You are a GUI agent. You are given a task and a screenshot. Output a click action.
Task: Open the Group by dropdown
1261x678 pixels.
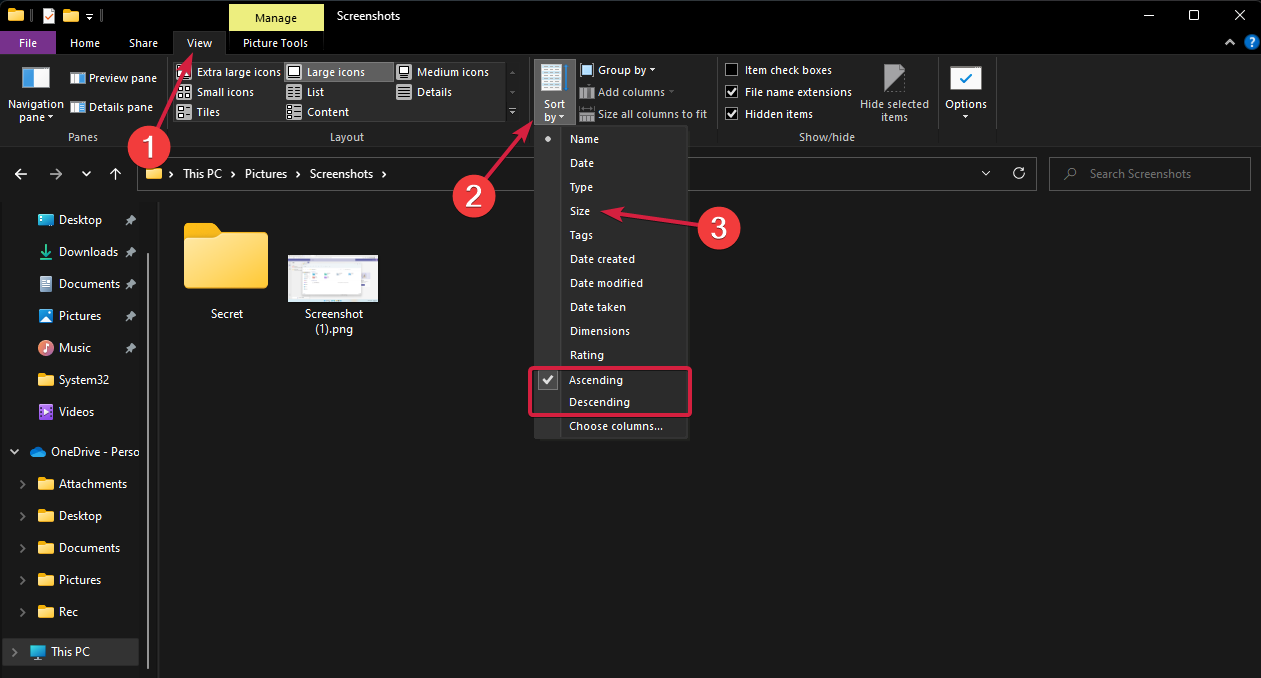click(618, 70)
